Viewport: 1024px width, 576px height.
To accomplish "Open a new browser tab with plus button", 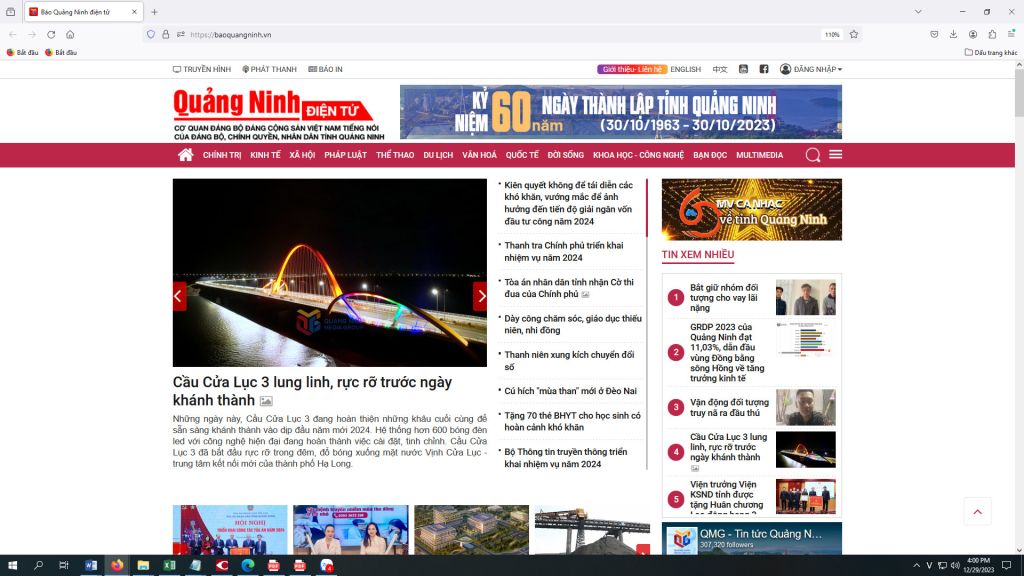I will (155, 12).
